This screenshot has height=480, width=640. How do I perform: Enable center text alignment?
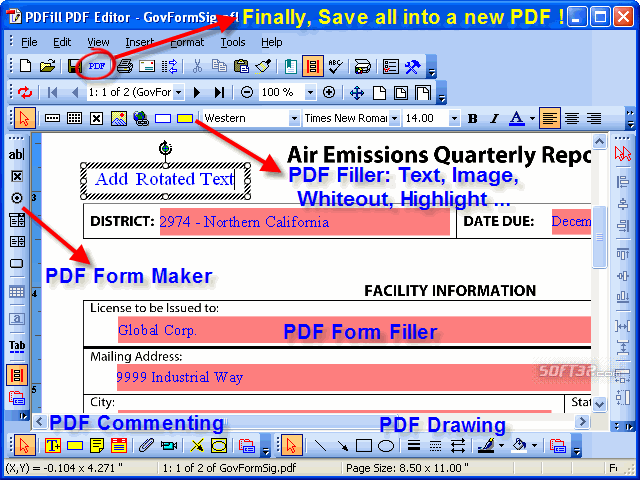pyautogui.click(x=572, y=119)
